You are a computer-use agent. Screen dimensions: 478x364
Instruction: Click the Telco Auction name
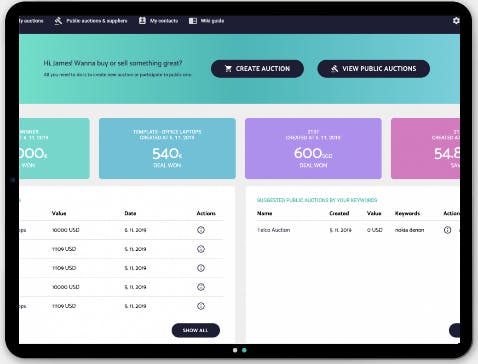coord(273,230)
